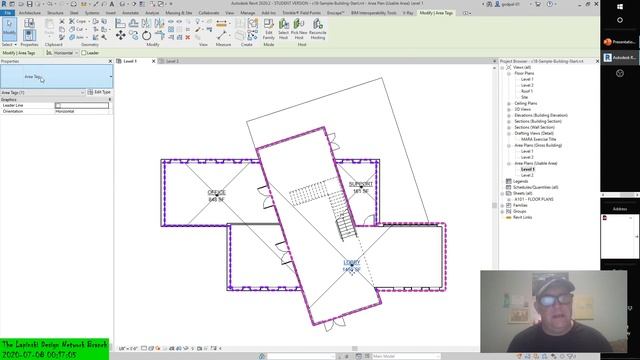Expand the 3D Views tree node

[x=509, y=109]
